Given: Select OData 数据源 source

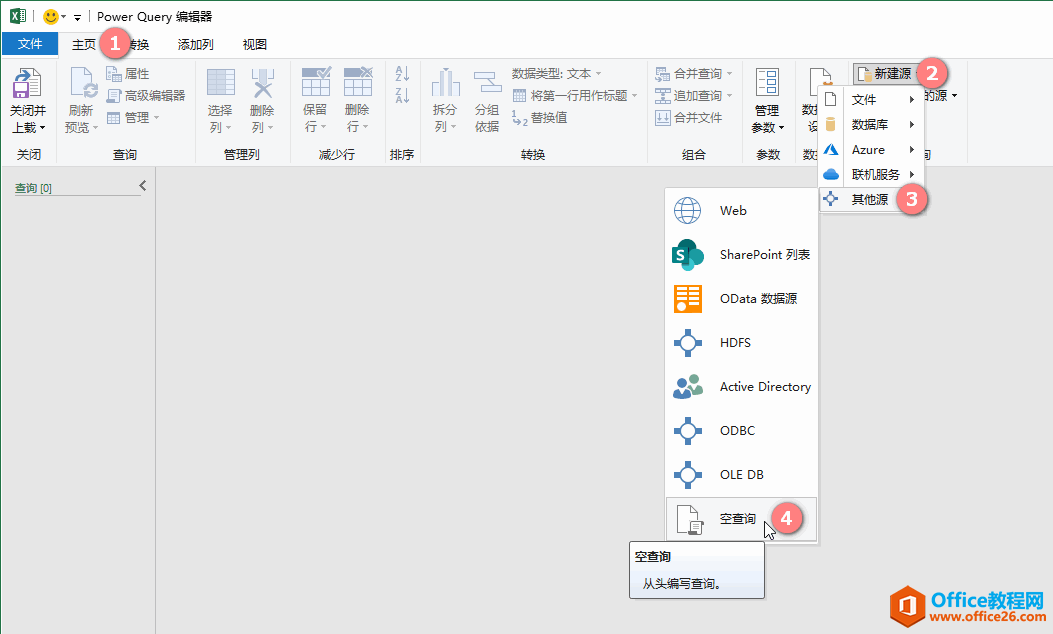Looking at the screenshot, I should point(741,298).
